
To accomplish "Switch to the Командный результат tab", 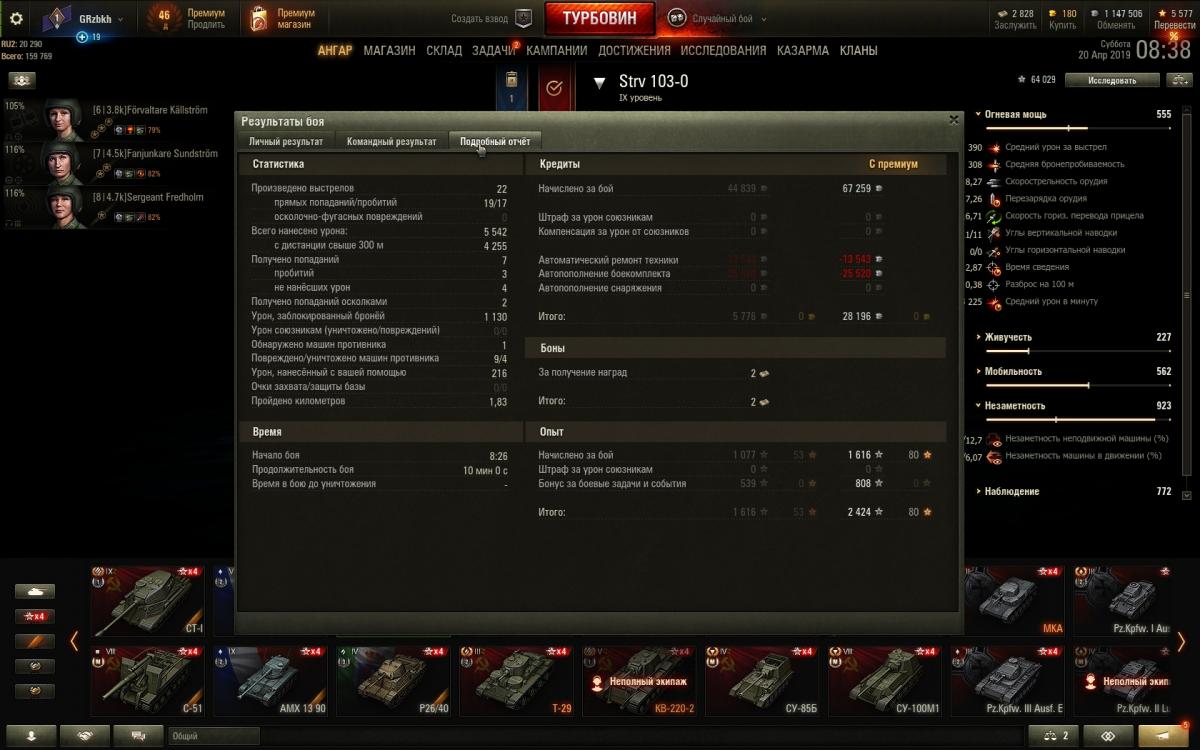I will coord(392,141).
